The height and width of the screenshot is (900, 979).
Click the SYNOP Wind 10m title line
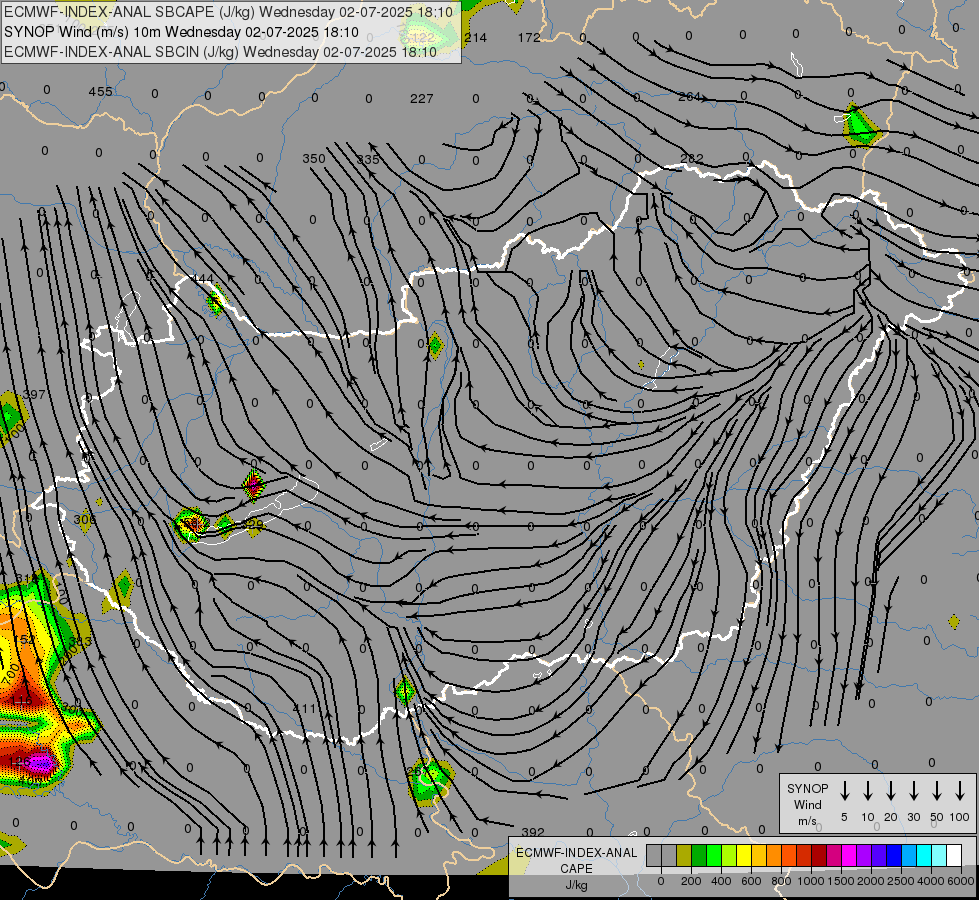point(181,32)
